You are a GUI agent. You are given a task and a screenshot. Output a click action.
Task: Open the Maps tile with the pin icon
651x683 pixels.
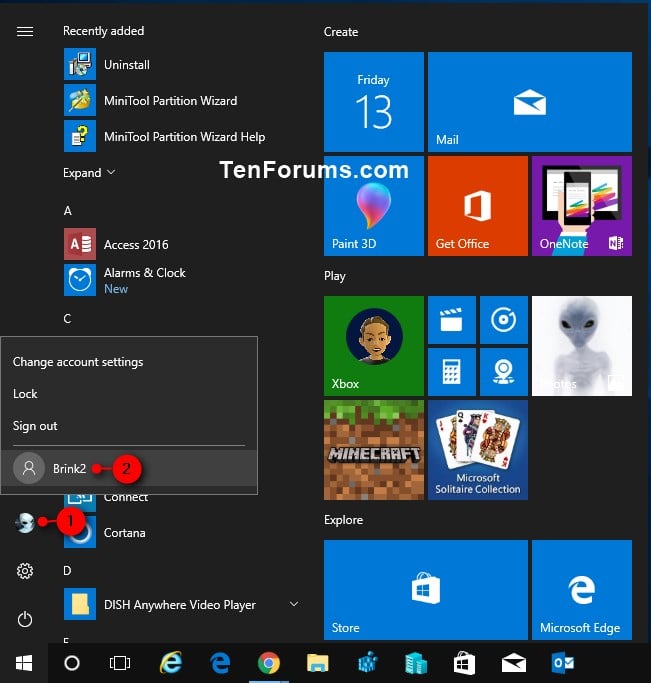(504, 372)
